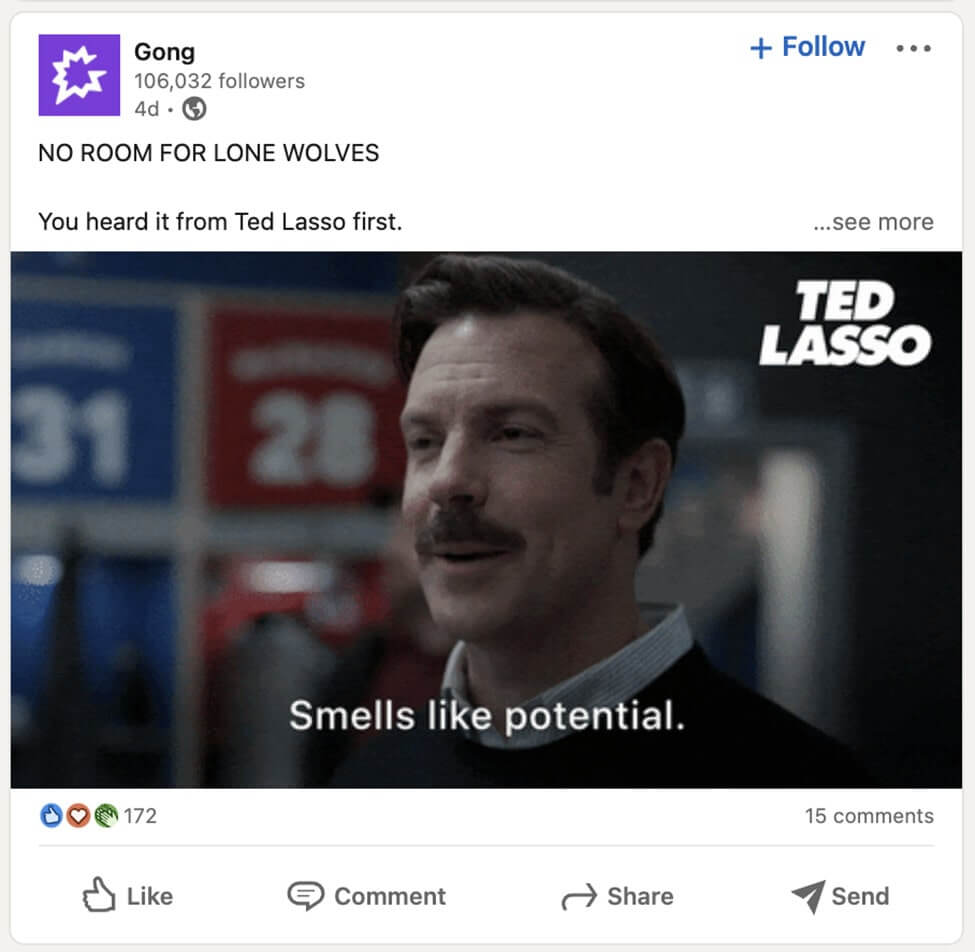Click the Share arrow icon
The image size is (975, 952).
pyautogui.click(x=579, y=897)
